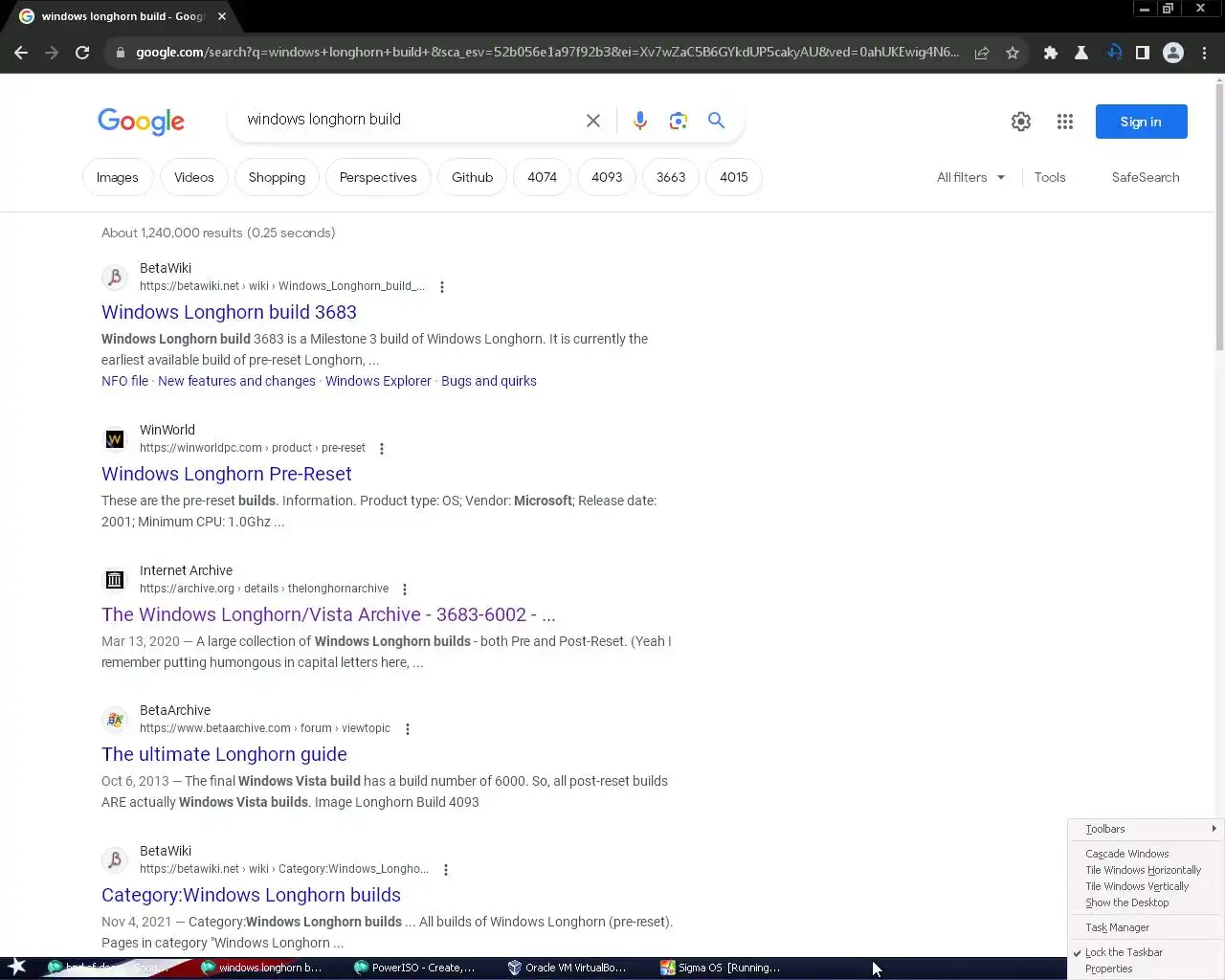Reload the current page

click(x=82, y=53)
